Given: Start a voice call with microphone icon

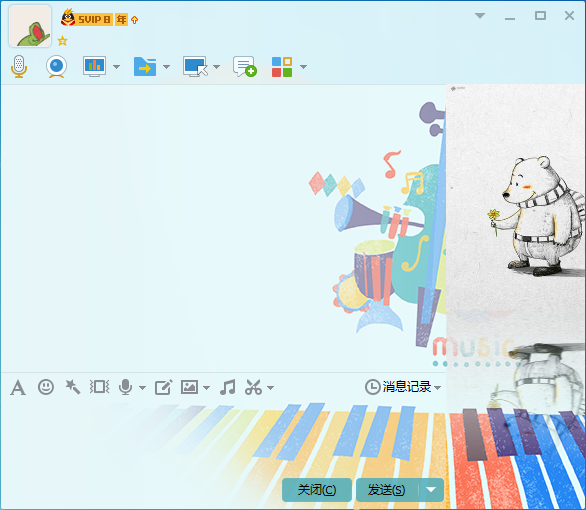Looking at the screenshot, I should [19, 67].
